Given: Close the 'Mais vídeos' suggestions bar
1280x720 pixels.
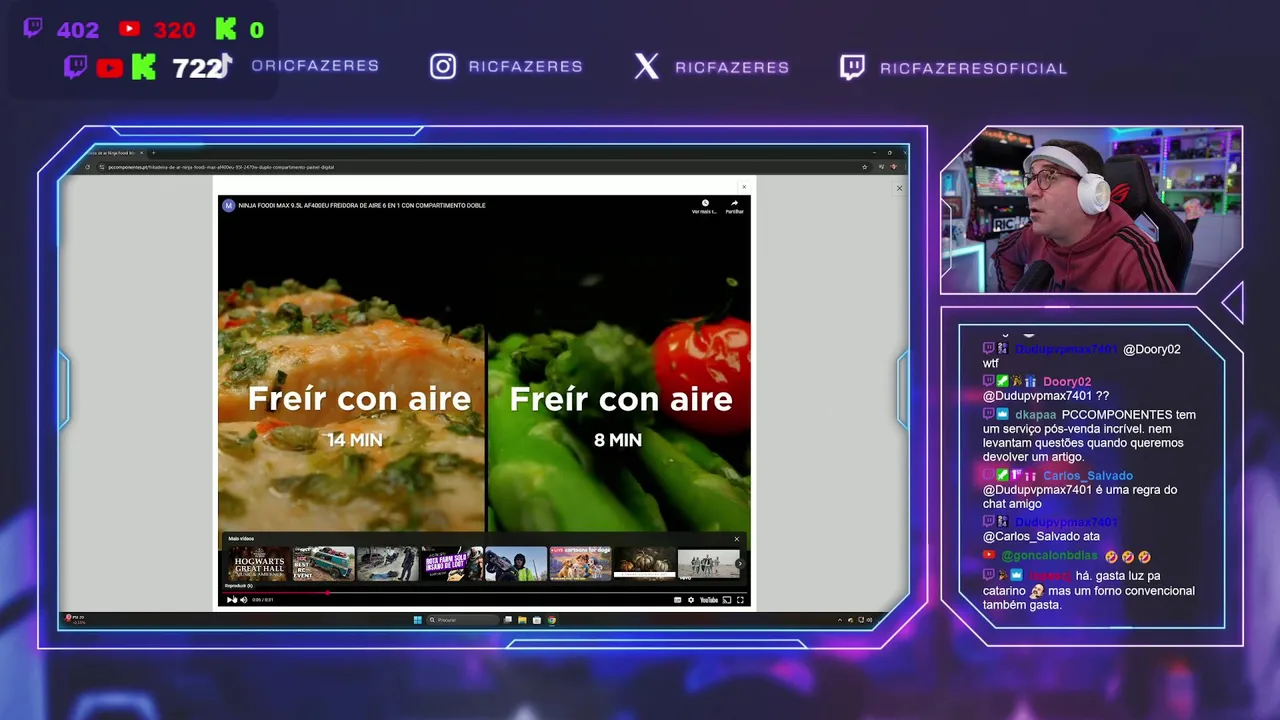Looking at the screenshot, I should (737, 539).
